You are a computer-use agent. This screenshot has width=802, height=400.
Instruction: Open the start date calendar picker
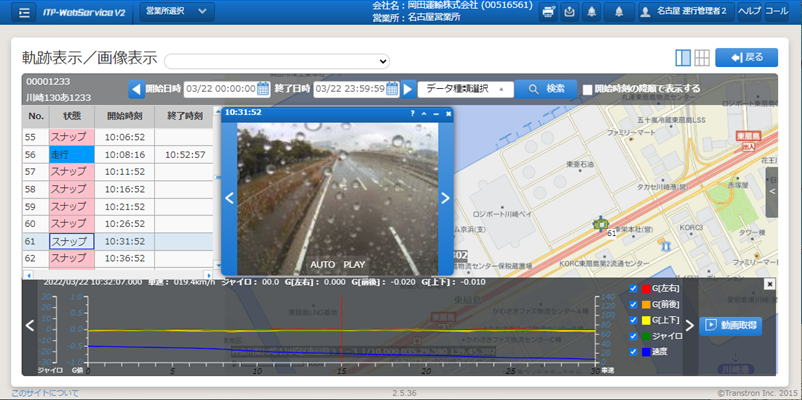[x=264, y=89]
